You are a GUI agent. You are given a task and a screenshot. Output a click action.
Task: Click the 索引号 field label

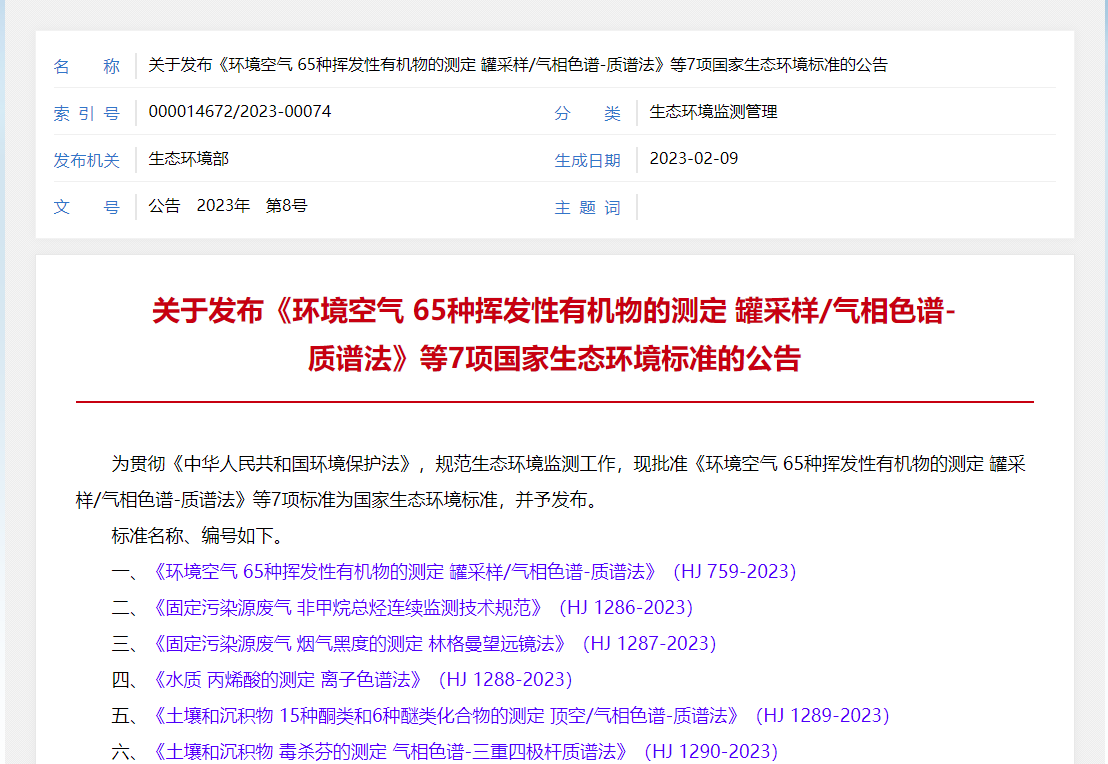(86, 113)
